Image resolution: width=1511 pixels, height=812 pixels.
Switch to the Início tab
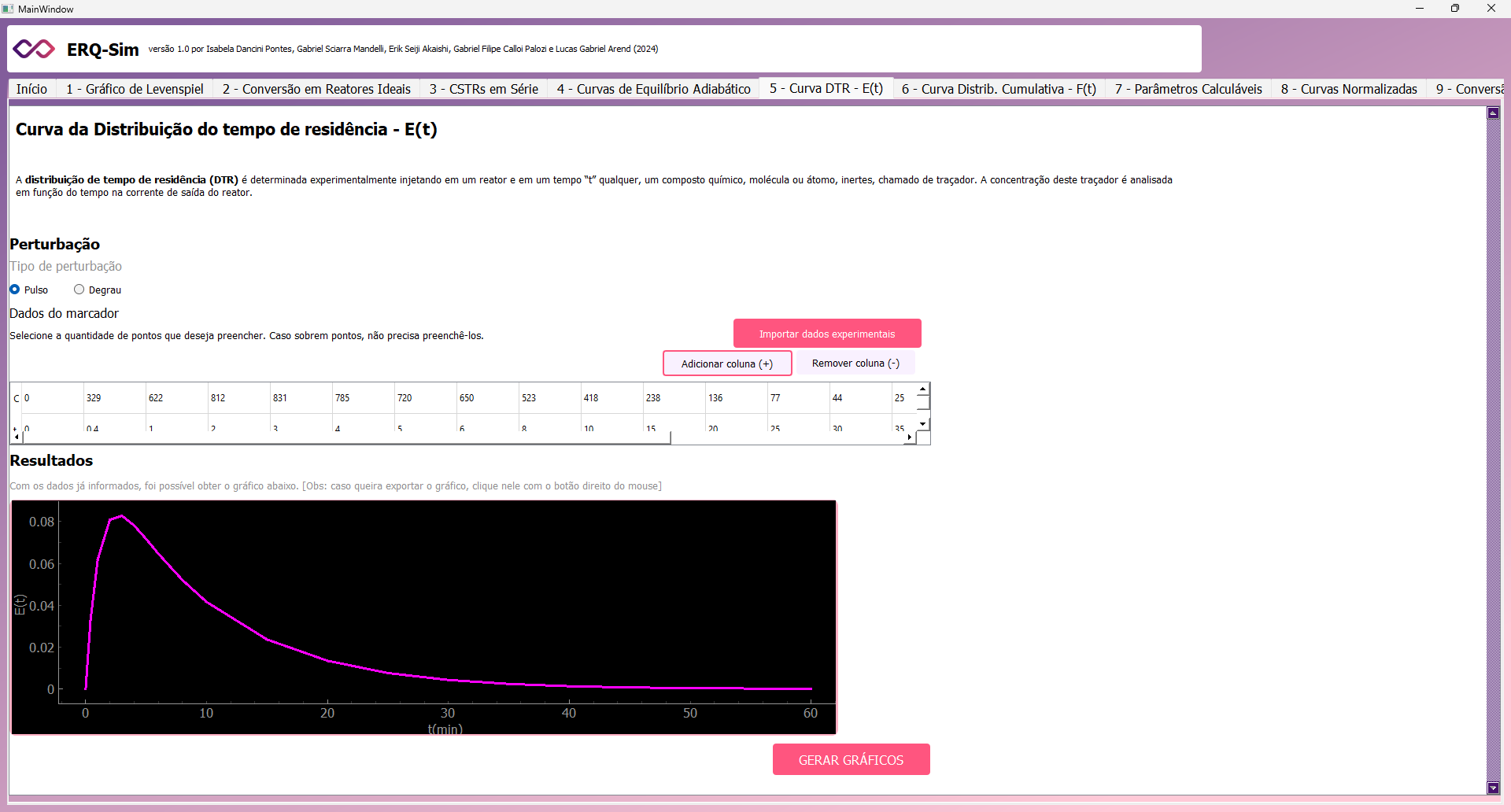tap(31, 89)
